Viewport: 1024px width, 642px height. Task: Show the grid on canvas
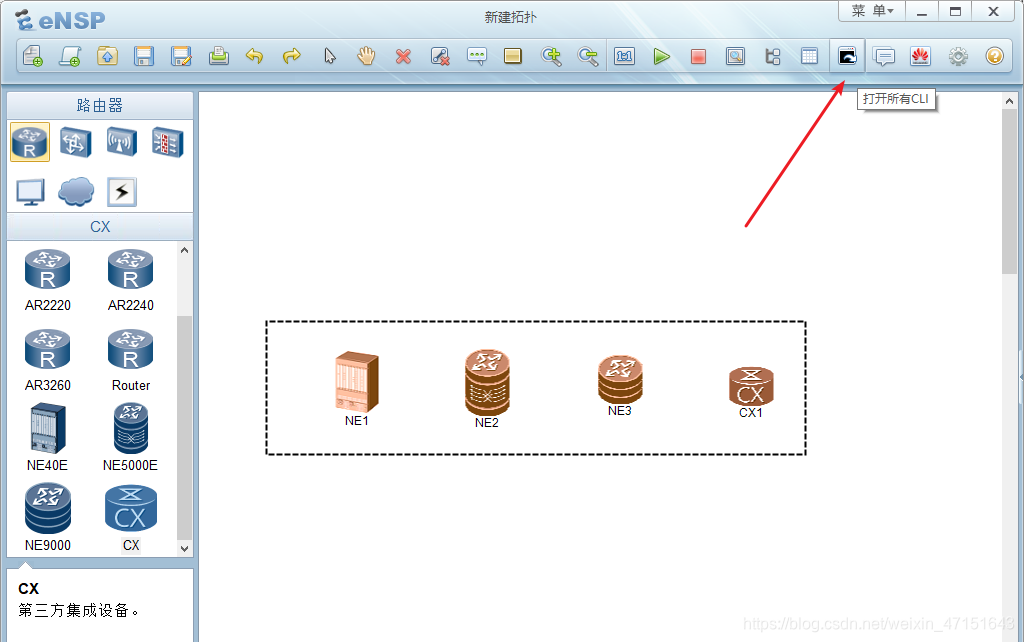click(809, 56)
